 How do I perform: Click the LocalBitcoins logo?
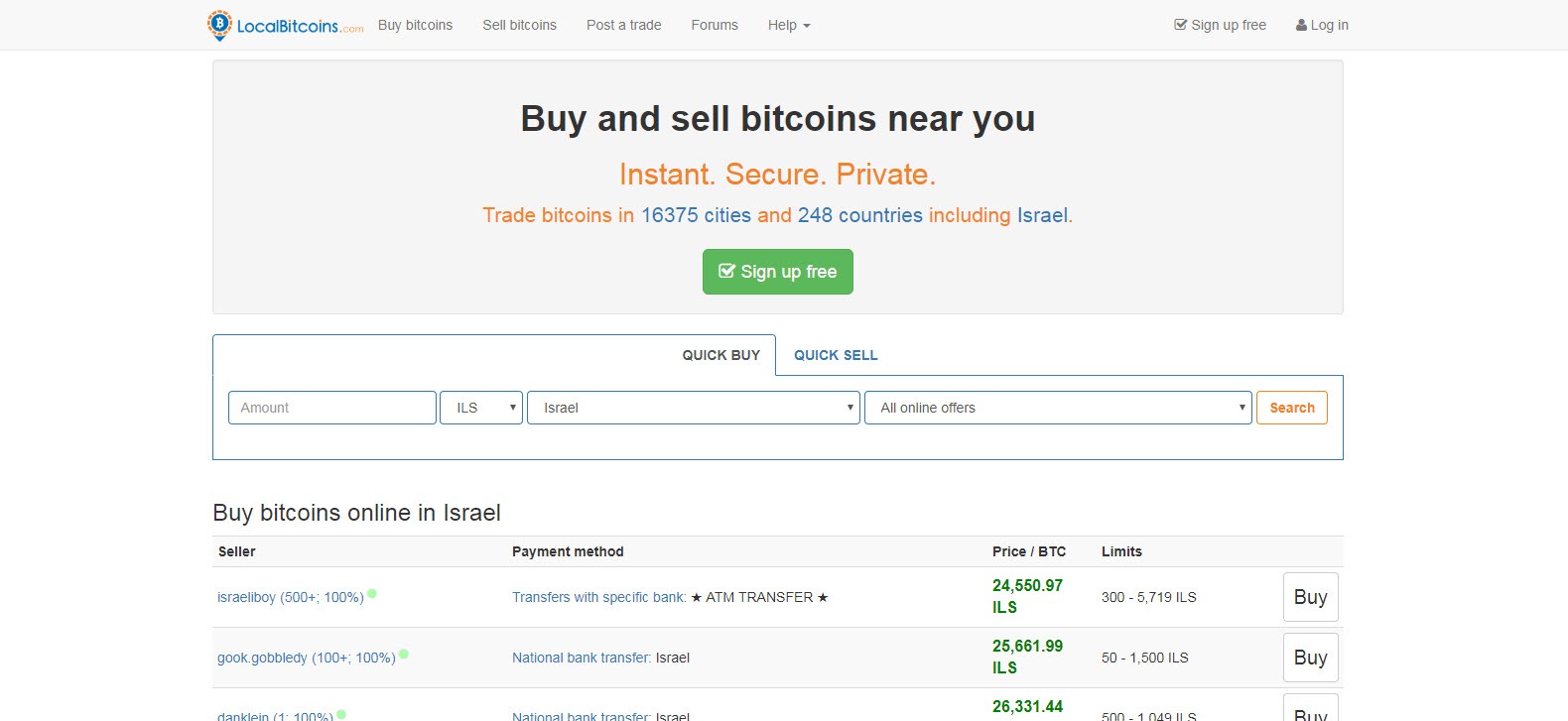(x=286, y=25)
